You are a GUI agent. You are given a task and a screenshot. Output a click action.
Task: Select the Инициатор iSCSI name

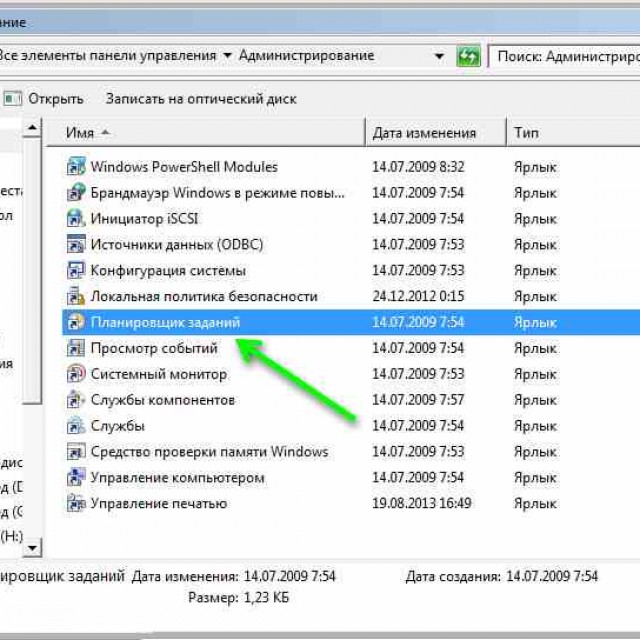144,219
